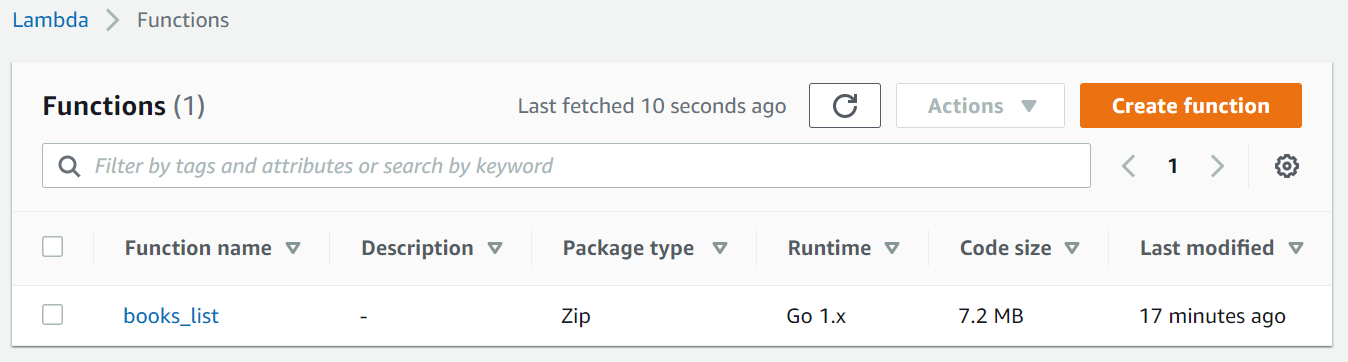Open table preferences gear icon
The image size is (1348, 362).
coord(1287,166)
